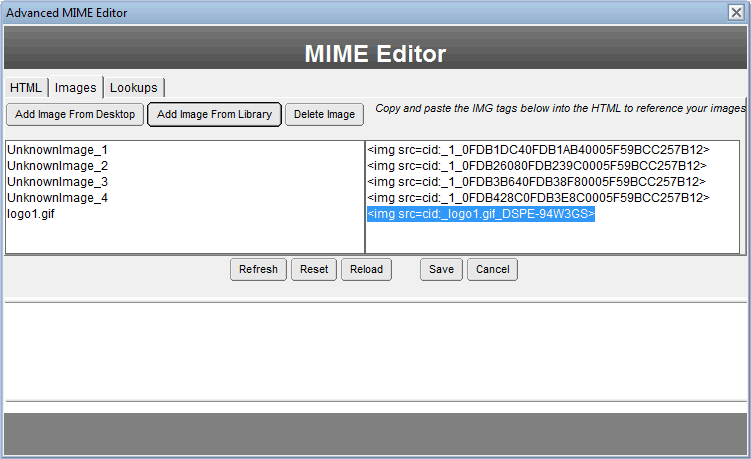Select the Images tab

75,88
